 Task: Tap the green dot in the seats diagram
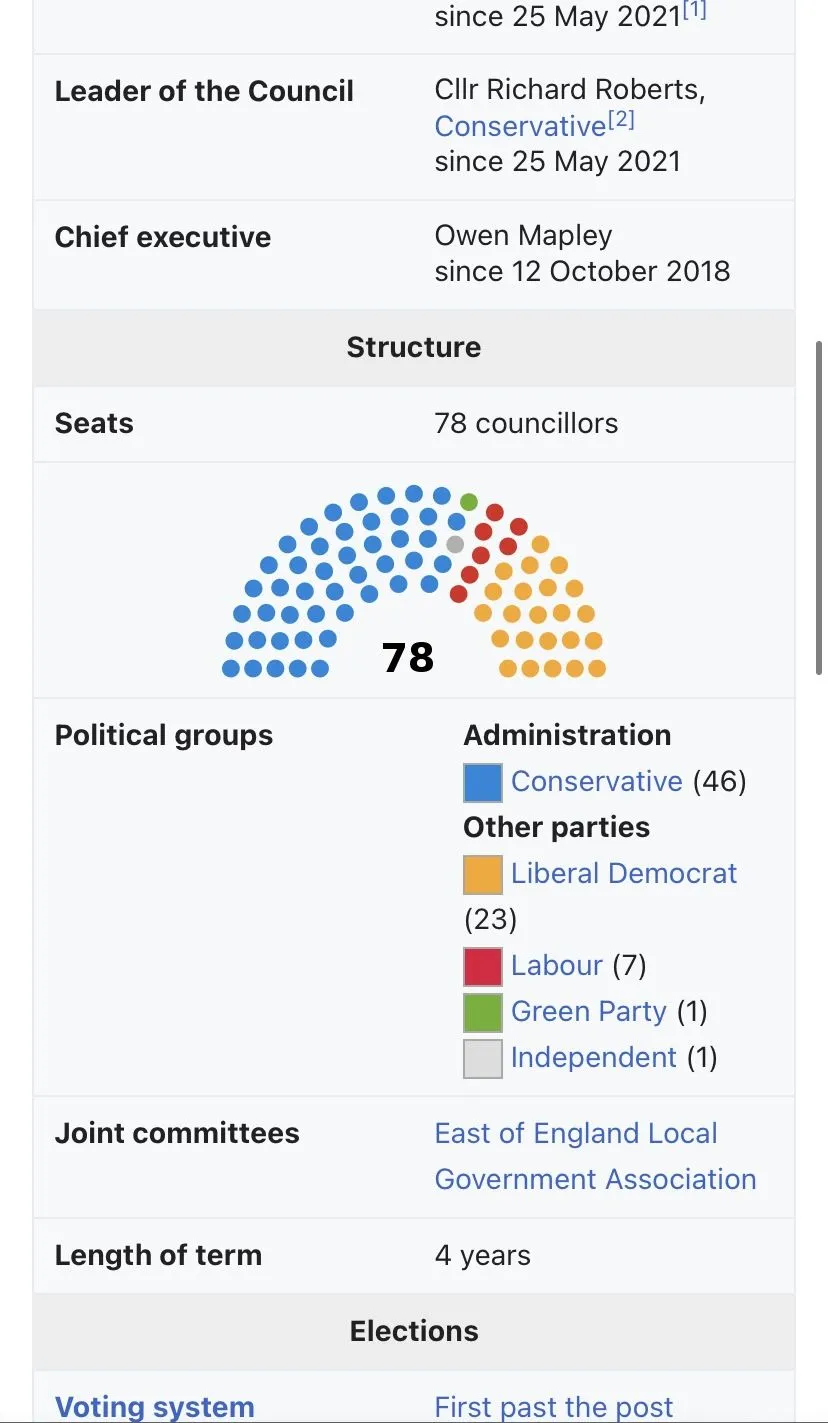pos(469,502)
